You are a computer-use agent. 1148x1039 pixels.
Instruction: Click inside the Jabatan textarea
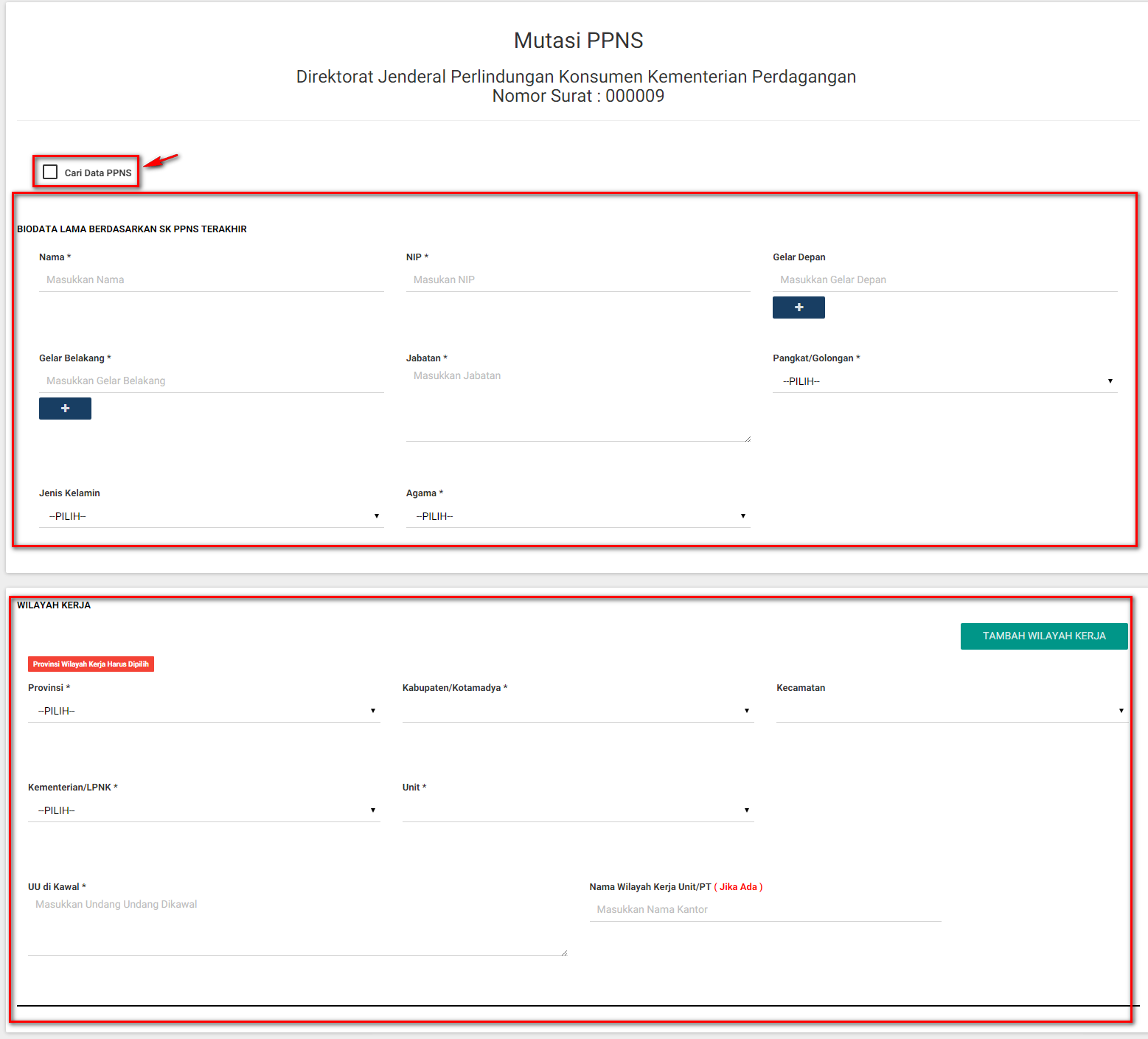point(577,403)
